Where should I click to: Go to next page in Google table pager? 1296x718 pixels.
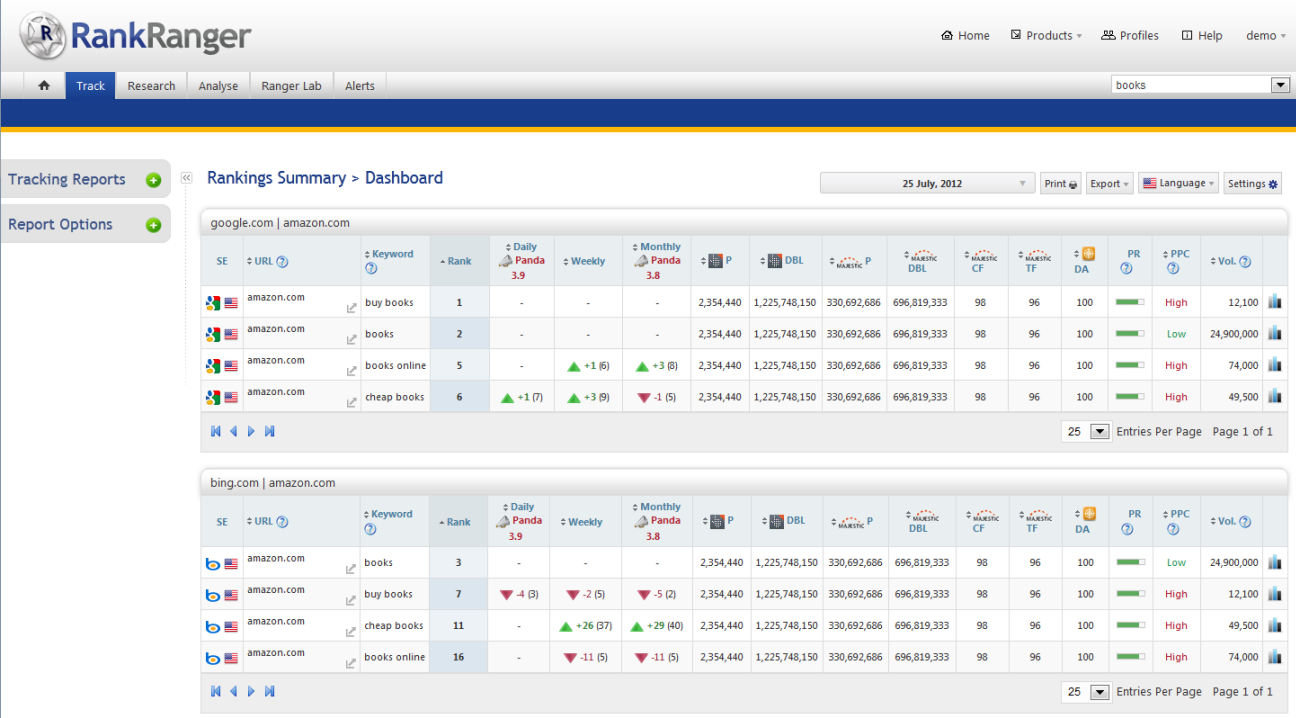[252, 432]
